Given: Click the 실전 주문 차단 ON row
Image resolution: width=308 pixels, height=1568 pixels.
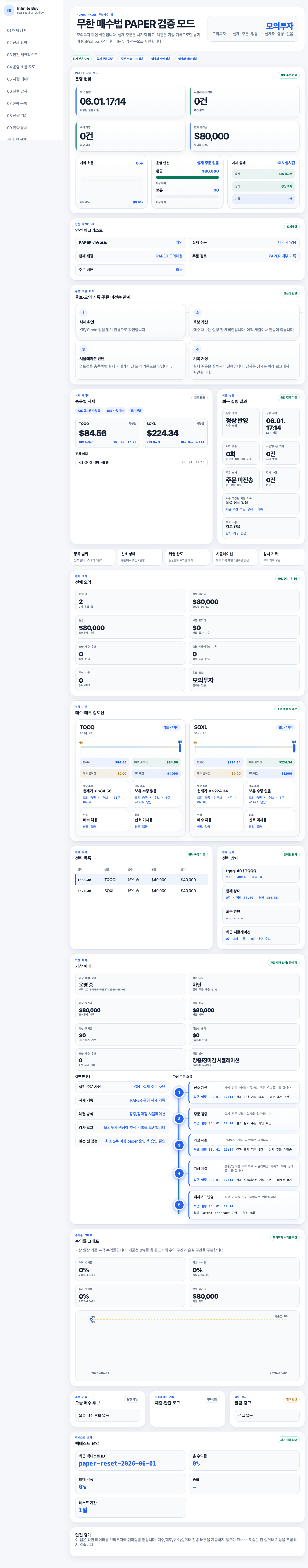Looking at the screenshot, I should click(x=122, y=1087).
